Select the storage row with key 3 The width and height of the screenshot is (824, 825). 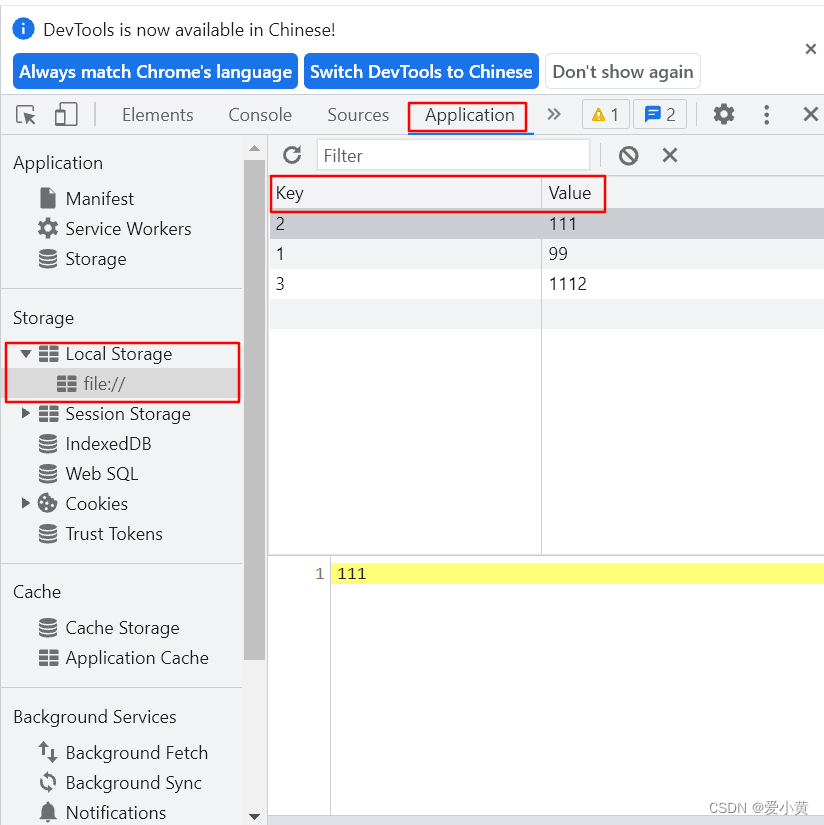tap(400, 283)
